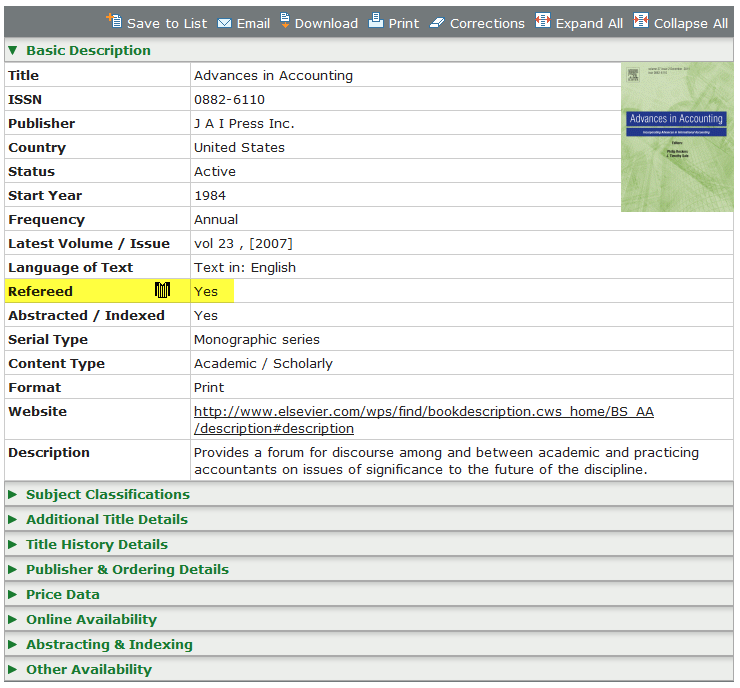Expand Publisher & Ordering Details section
The image size is (740, 688).
click(x=127, y=569)
